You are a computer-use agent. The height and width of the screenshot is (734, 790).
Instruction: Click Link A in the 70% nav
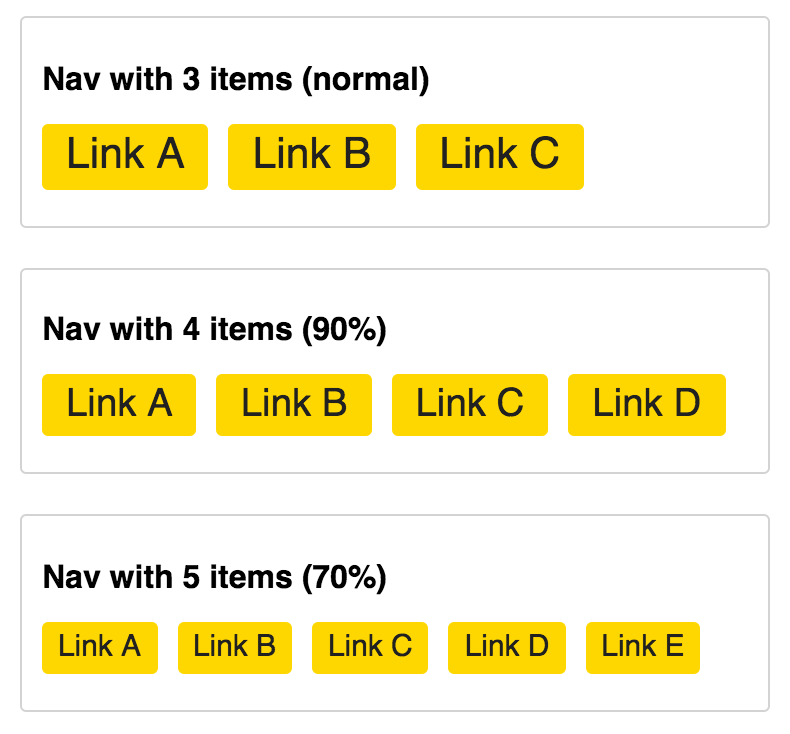tap(100, 647)
